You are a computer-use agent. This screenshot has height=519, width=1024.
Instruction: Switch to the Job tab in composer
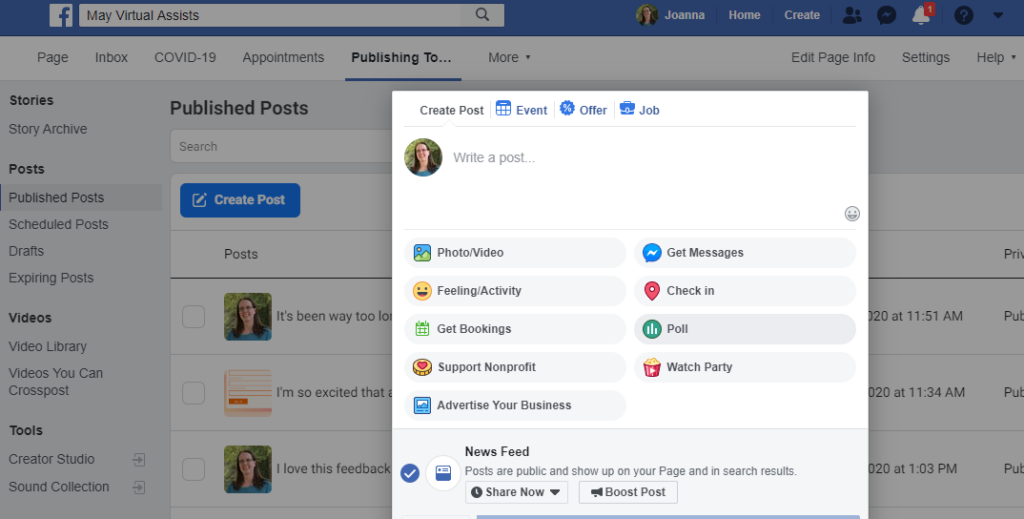[639, 110]
